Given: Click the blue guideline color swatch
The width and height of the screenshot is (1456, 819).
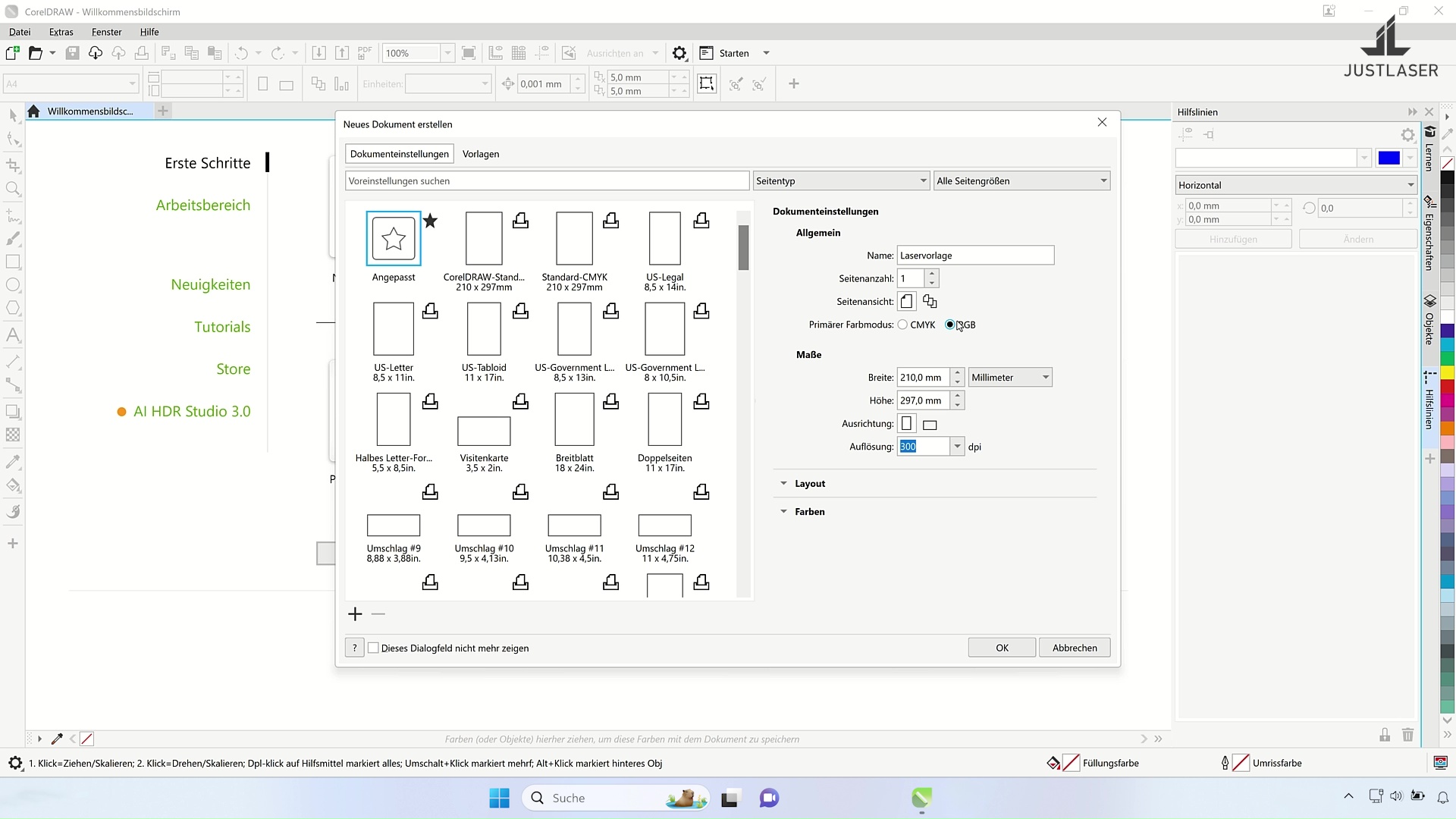Looking at the screenshot, I should click(1389, 158).
